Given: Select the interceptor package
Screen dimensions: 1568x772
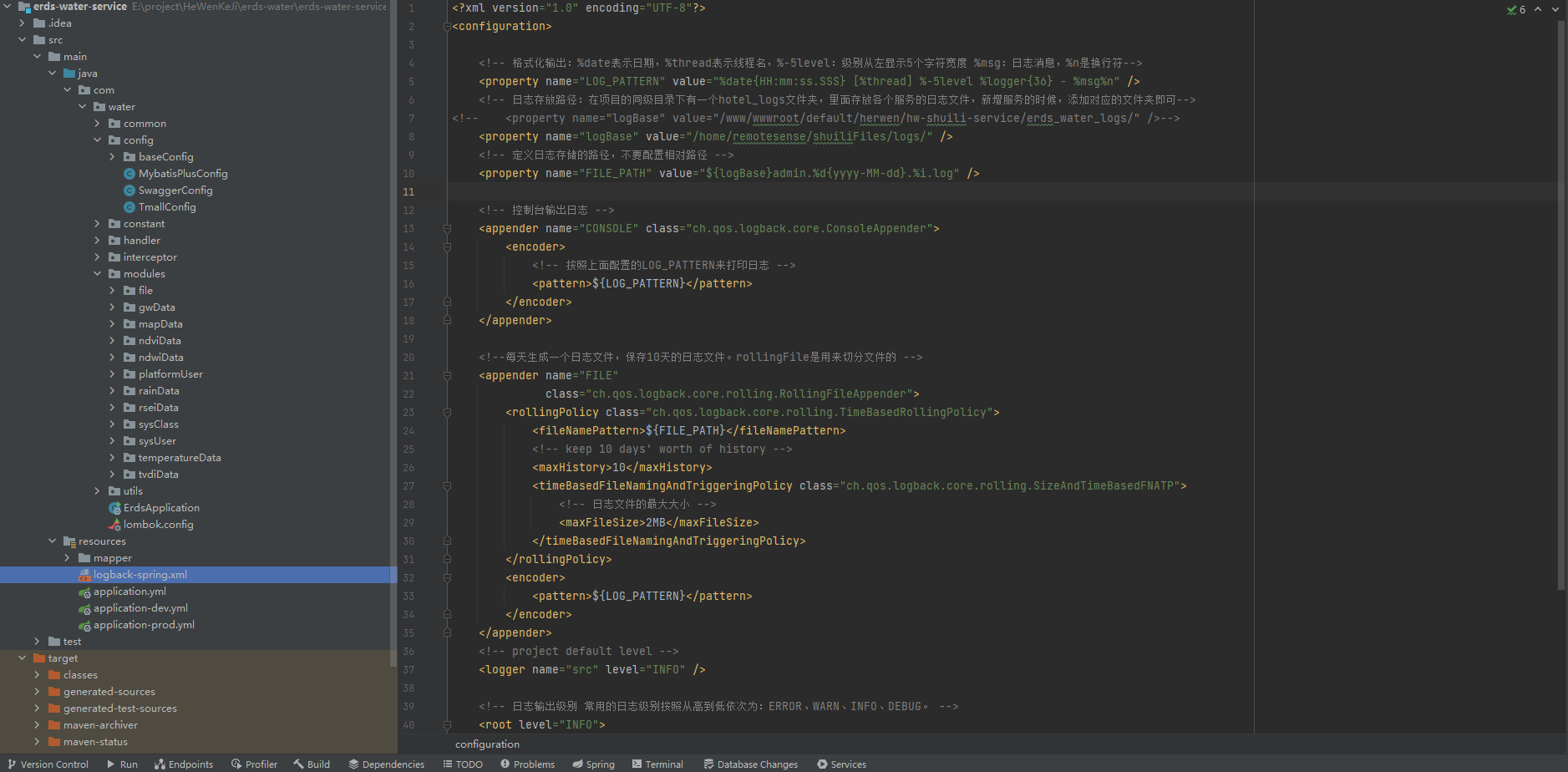Looking at the screenshot, I should [x=150, y=257].
